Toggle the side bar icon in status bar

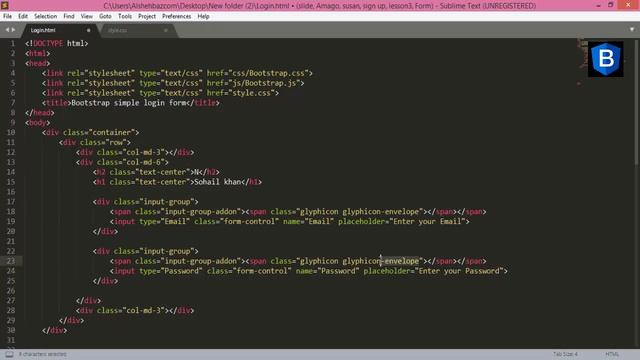click(9, 354)
